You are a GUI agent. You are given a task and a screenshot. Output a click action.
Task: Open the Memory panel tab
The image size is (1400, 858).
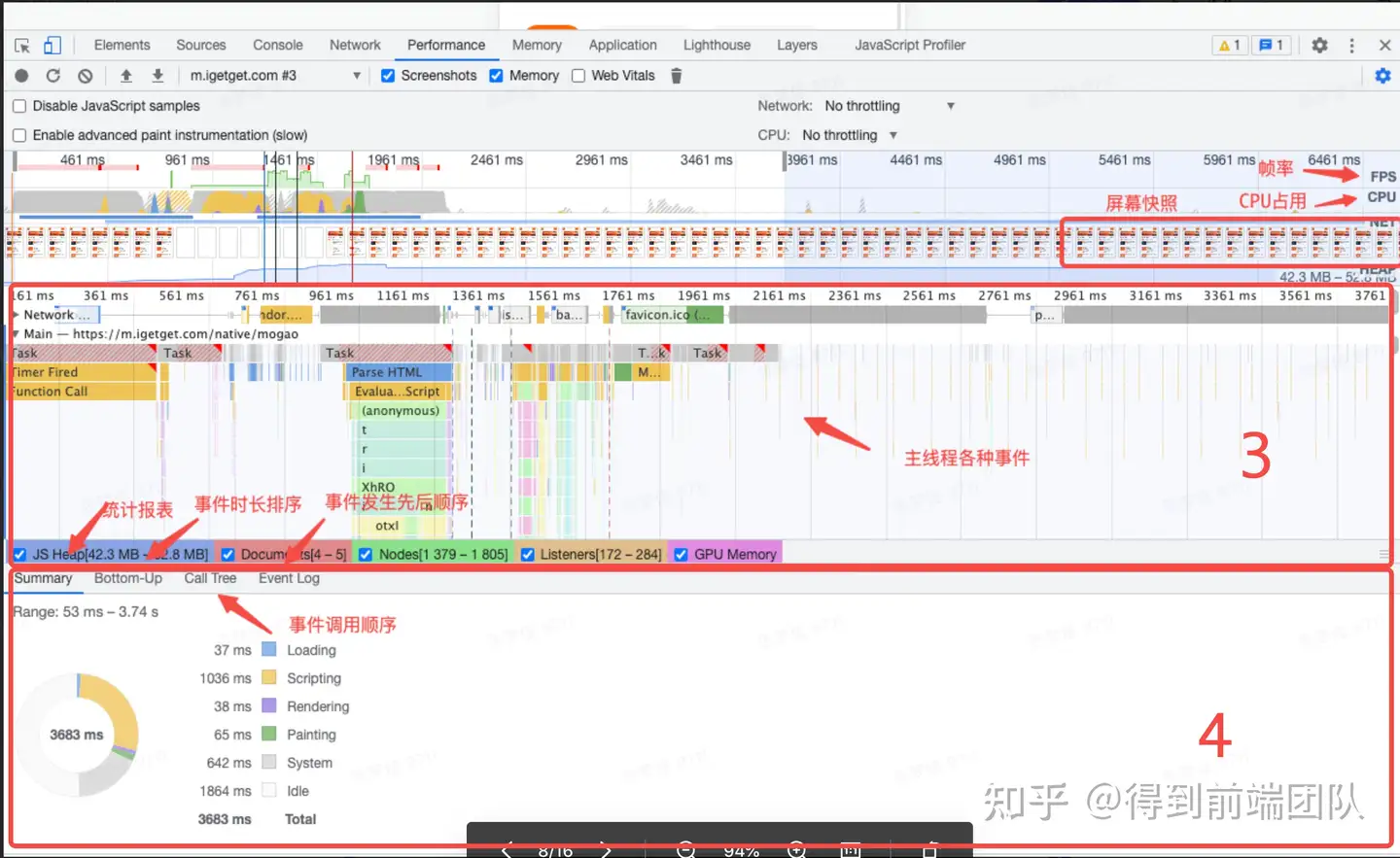point(537,45)
